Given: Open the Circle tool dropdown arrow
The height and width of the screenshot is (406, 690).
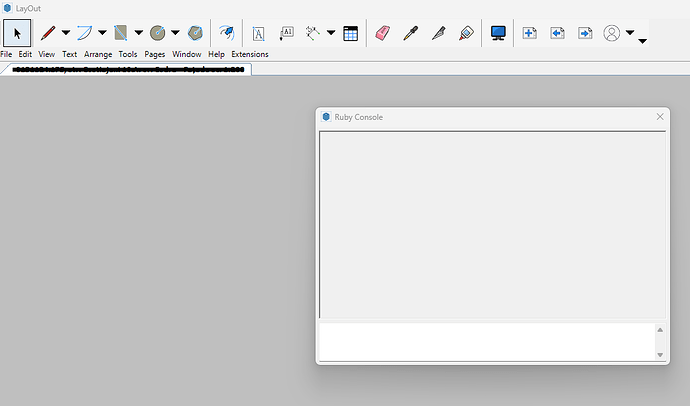Looking at the screenshot, I should click(x=175, y=33).
